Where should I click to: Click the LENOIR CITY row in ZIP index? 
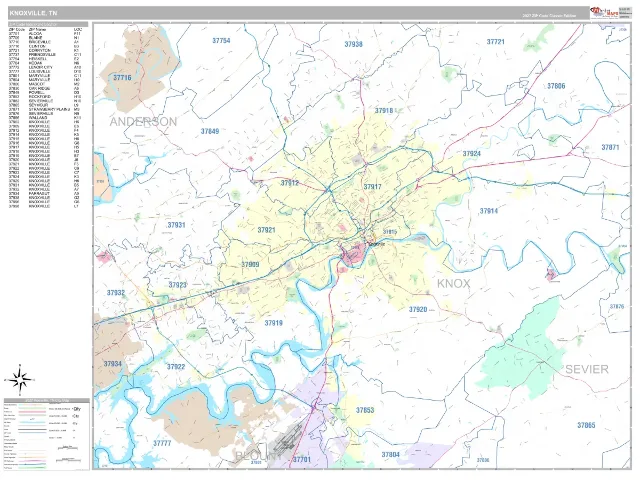(x=45, y=67)
